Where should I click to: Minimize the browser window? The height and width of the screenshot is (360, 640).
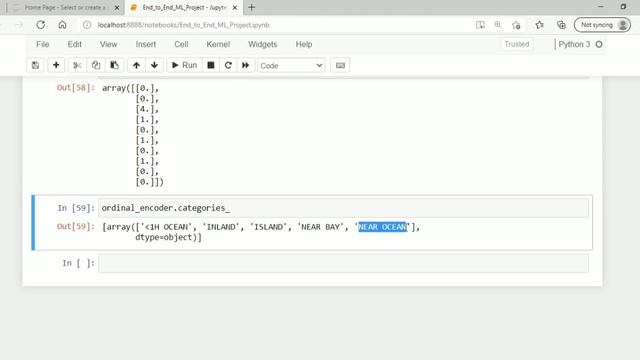pos(600,7)
